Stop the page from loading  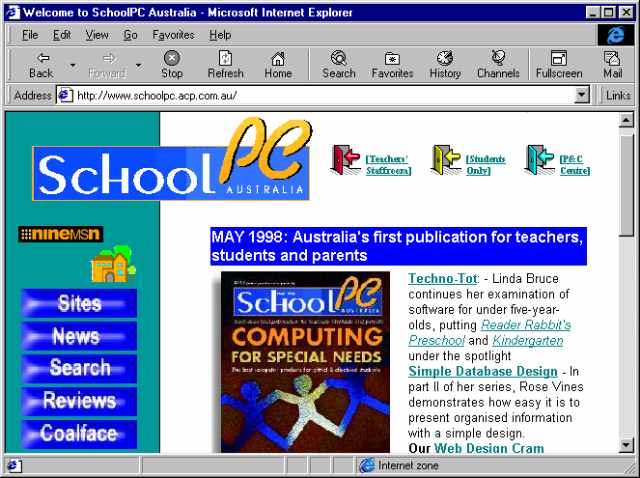[x=172, y=65]
